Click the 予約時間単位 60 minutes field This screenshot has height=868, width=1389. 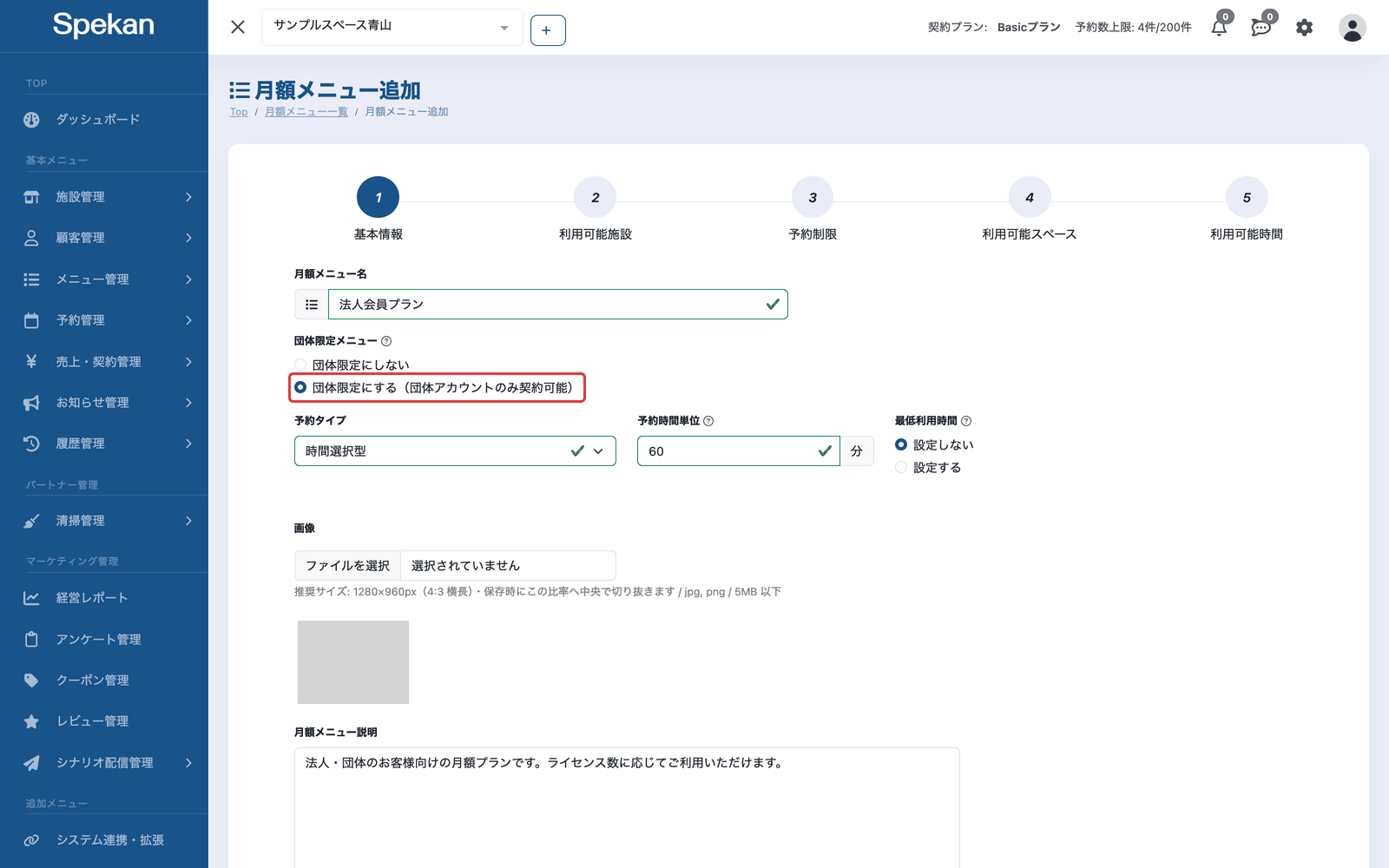pyautogui.click(x=738, y=451)
